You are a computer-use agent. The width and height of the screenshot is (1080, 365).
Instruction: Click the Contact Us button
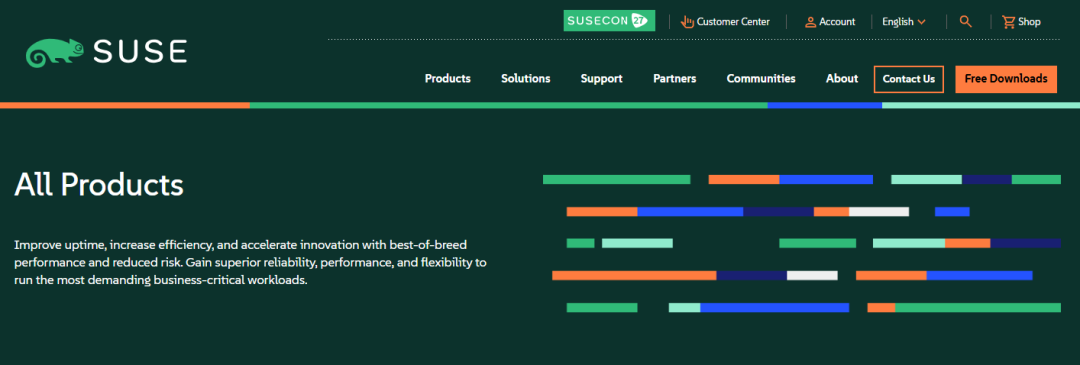click(x=908, y=79)
